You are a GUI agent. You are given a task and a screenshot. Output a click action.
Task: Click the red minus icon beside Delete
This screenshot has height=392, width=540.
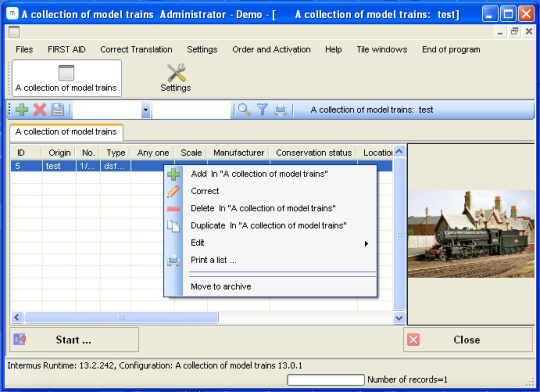pyautogui.click(x=173, y=209)
